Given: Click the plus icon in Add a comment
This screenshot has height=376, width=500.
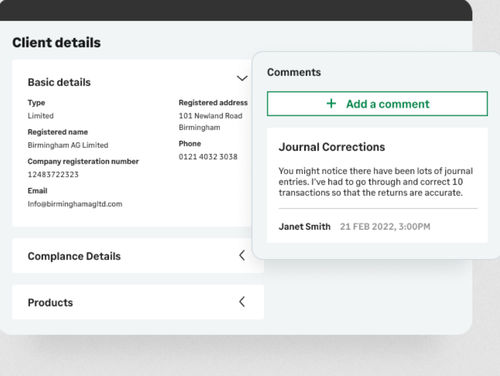Looking at the screenshot, I should (331, 103).
